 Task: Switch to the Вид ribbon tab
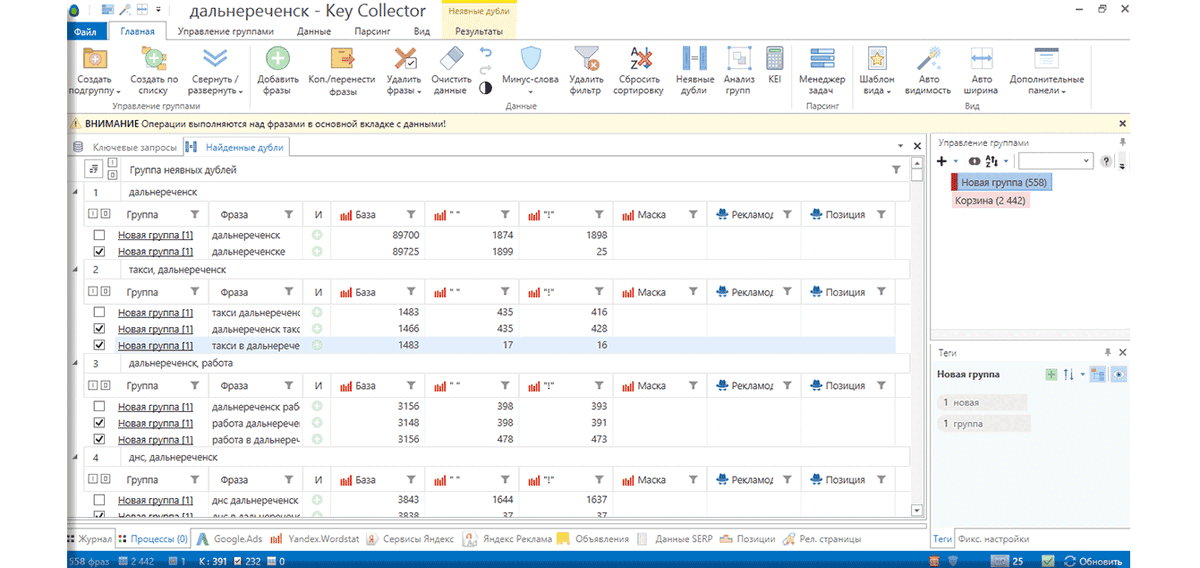pyautogui.click(x=422, y=31)
